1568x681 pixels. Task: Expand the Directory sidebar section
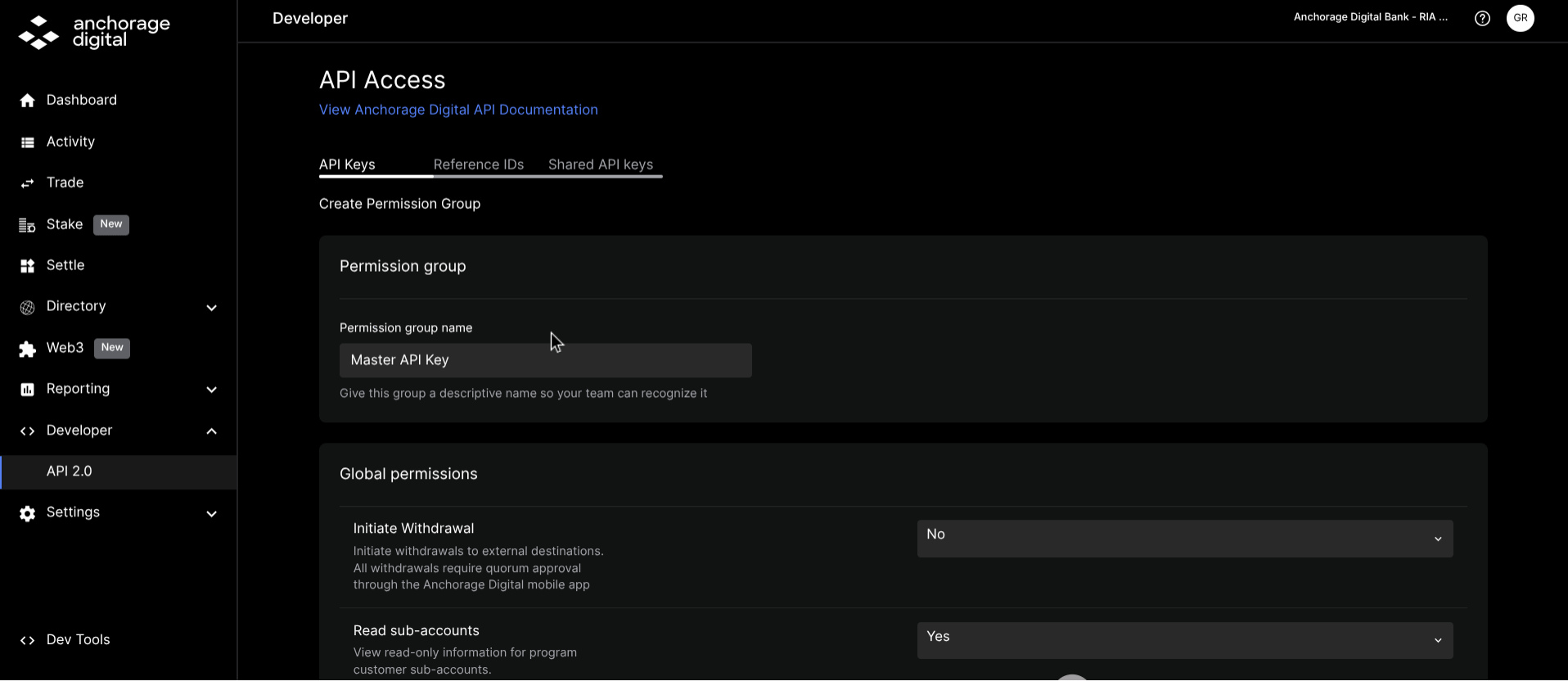tap(211, 308)
